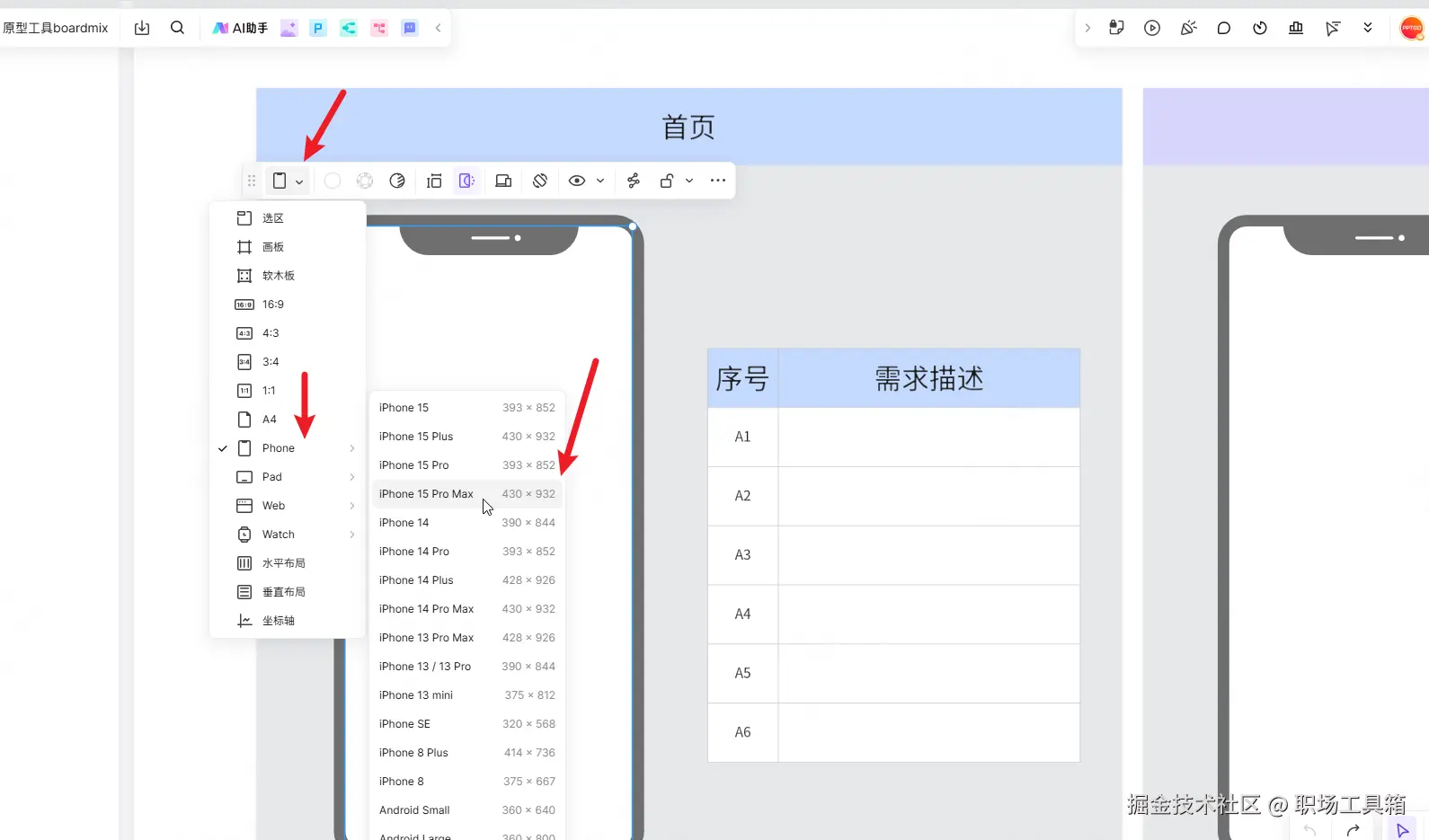
Task: Toggle the highlighted purple clip content icon
Action: [x=466, y=181]
